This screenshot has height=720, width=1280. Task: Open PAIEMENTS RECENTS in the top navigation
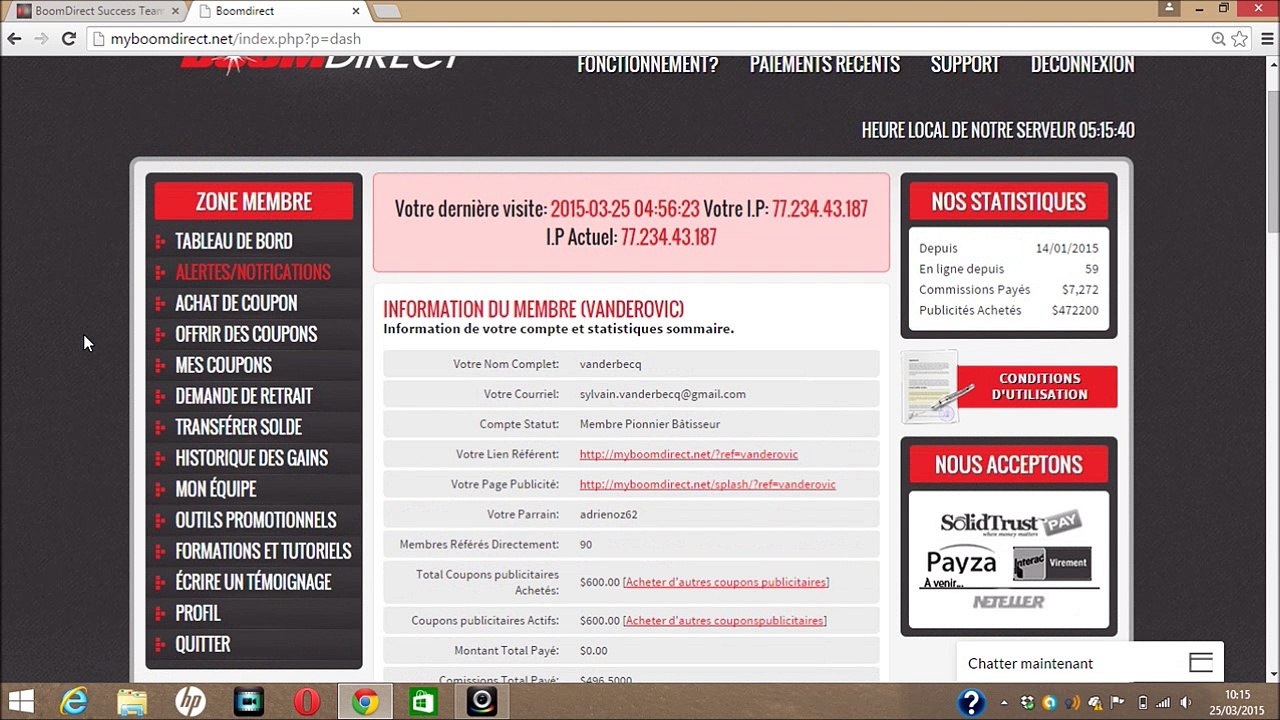click(x=825, y=64)
